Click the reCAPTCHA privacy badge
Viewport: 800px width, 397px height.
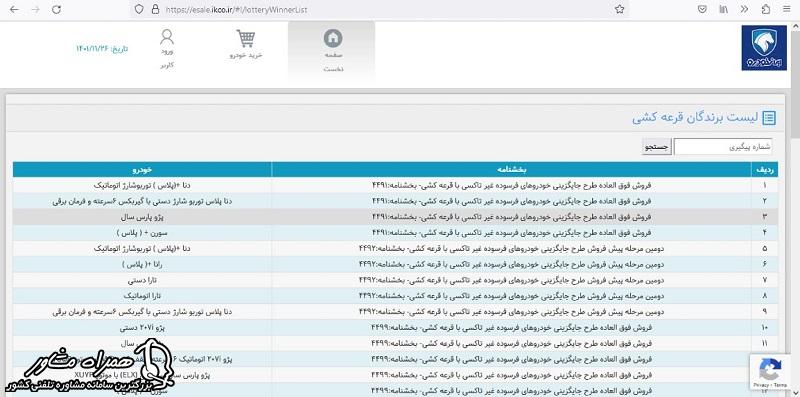pyautogui.click(x=769, y=372)
